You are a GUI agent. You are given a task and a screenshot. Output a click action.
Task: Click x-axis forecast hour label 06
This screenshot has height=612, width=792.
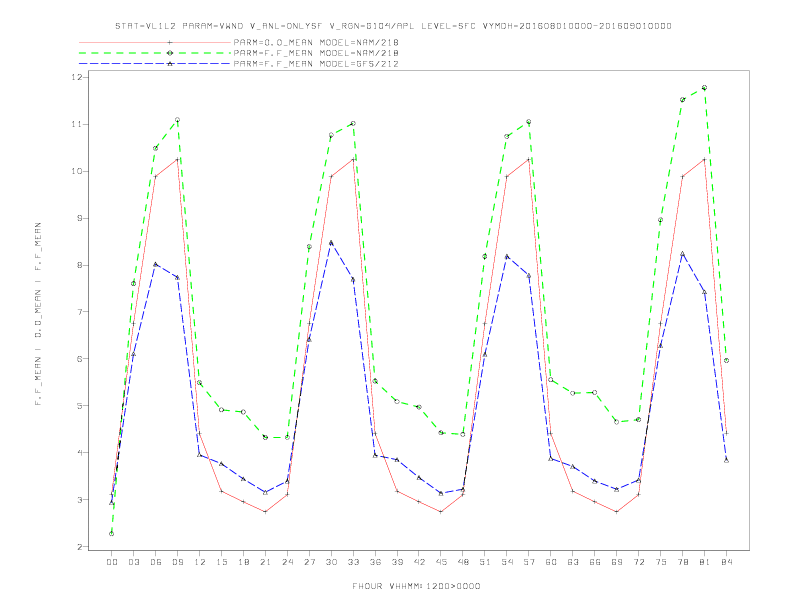click(x=156, y=562)
